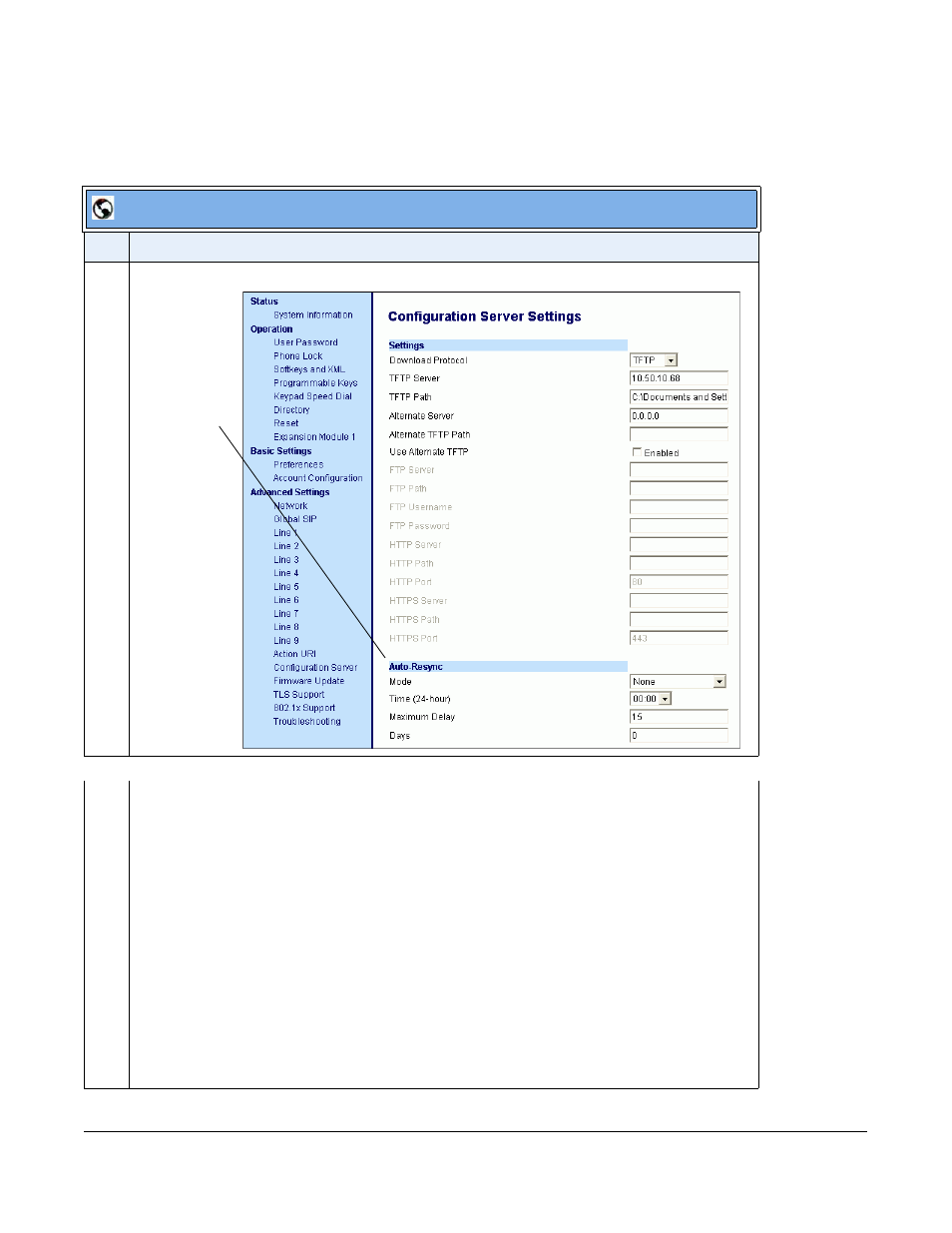Open the Time (24-hour) dropdown
This screenshot has height=1233, width=952.
pos(651,699)
